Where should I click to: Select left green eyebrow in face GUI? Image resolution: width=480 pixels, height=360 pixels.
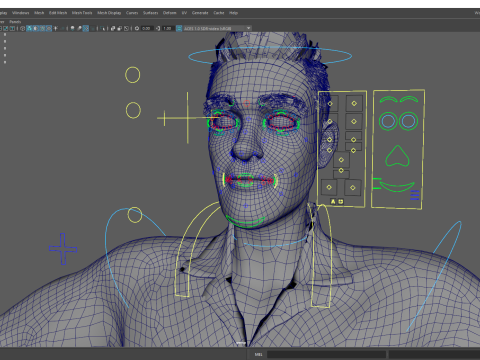389,99
